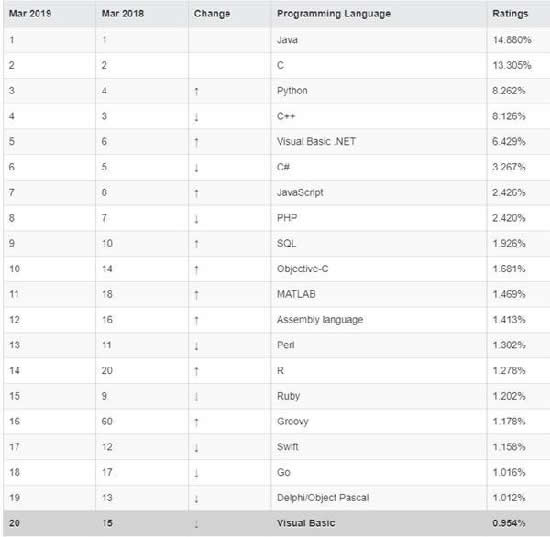Click the Assembly language entry
Screen dimensions: 550x537
click(320, 320)
